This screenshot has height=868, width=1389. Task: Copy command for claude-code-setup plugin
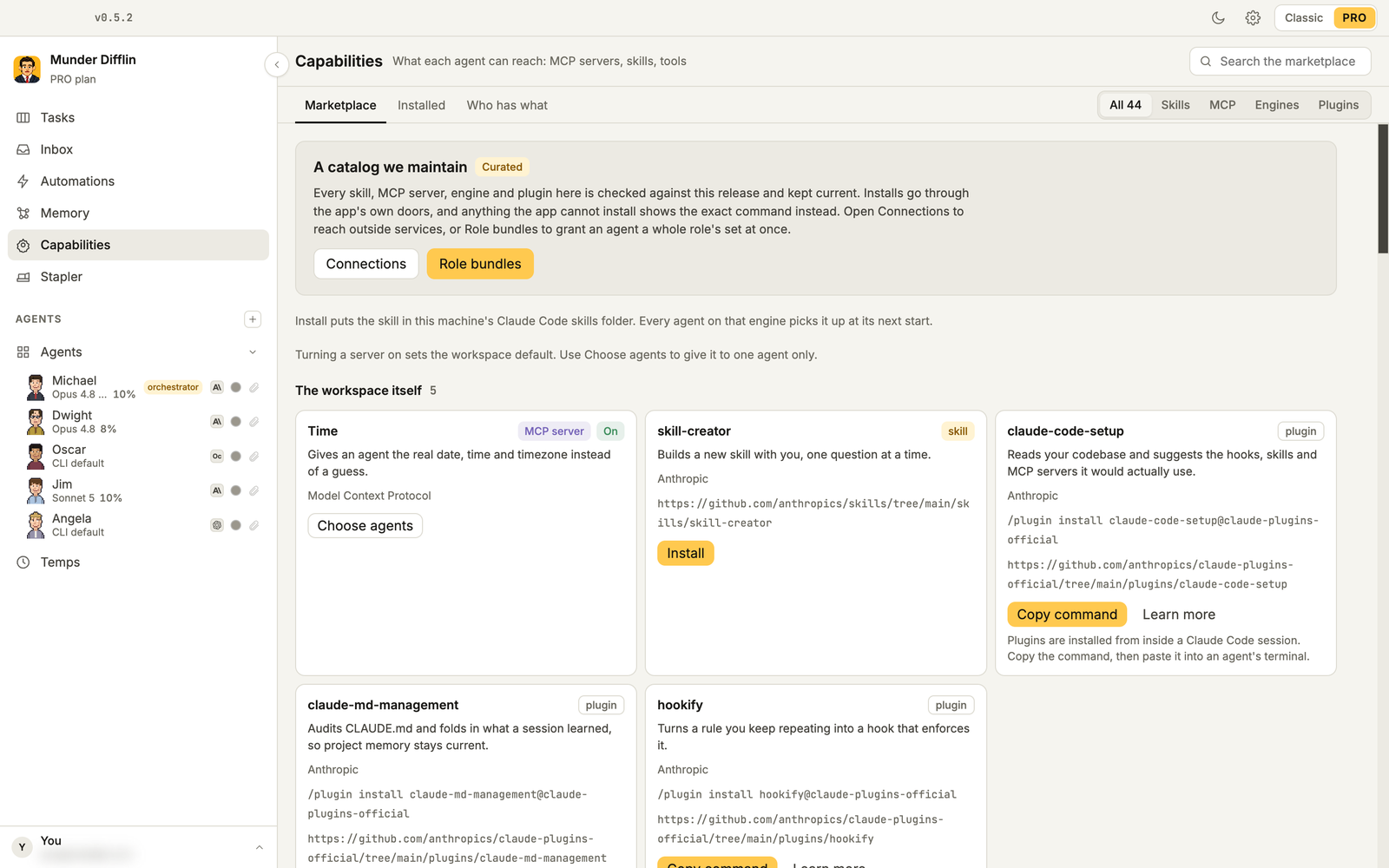(x=1067, y=615)
